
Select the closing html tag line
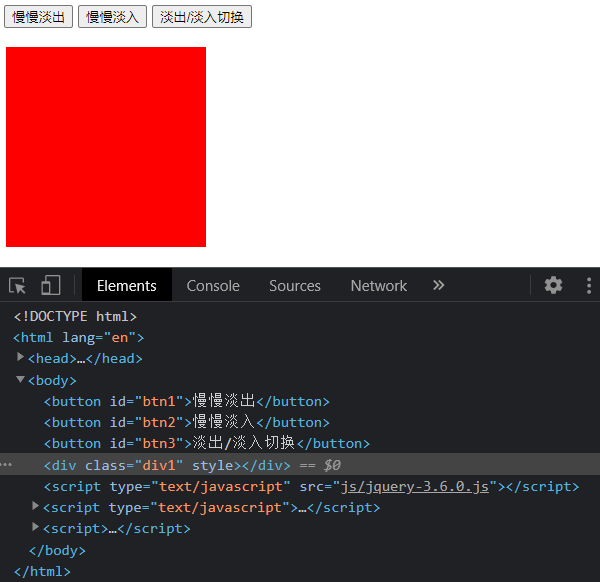(x=42, y=571)
